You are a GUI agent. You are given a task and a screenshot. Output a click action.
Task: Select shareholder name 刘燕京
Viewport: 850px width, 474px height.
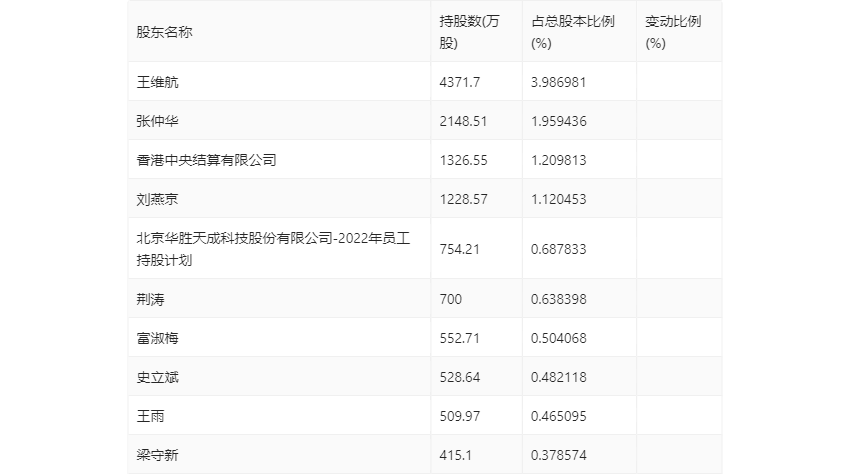157,199
